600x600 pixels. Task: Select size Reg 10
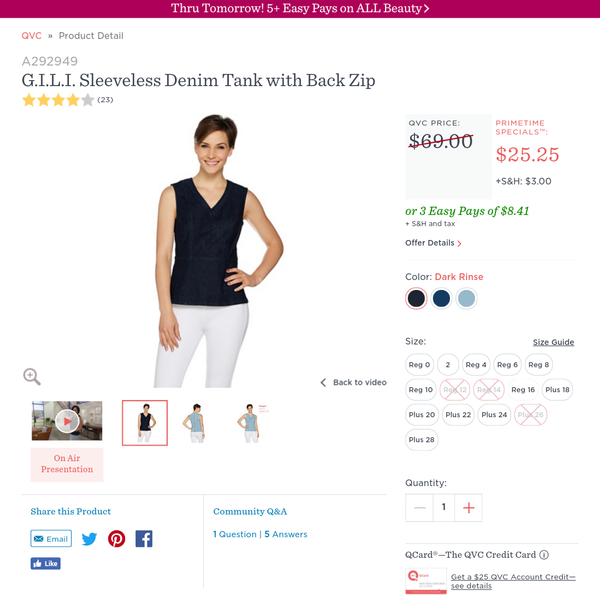pos(420,390)
